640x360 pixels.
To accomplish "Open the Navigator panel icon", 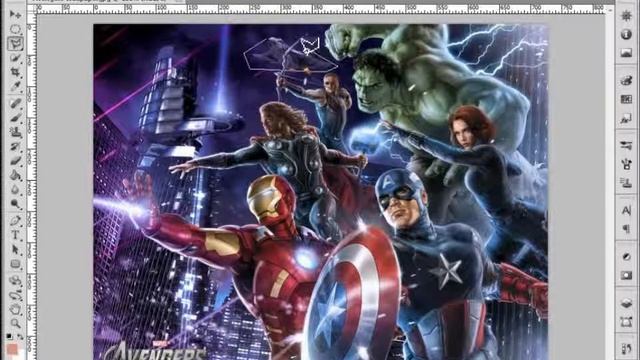I will pos(626,16).
